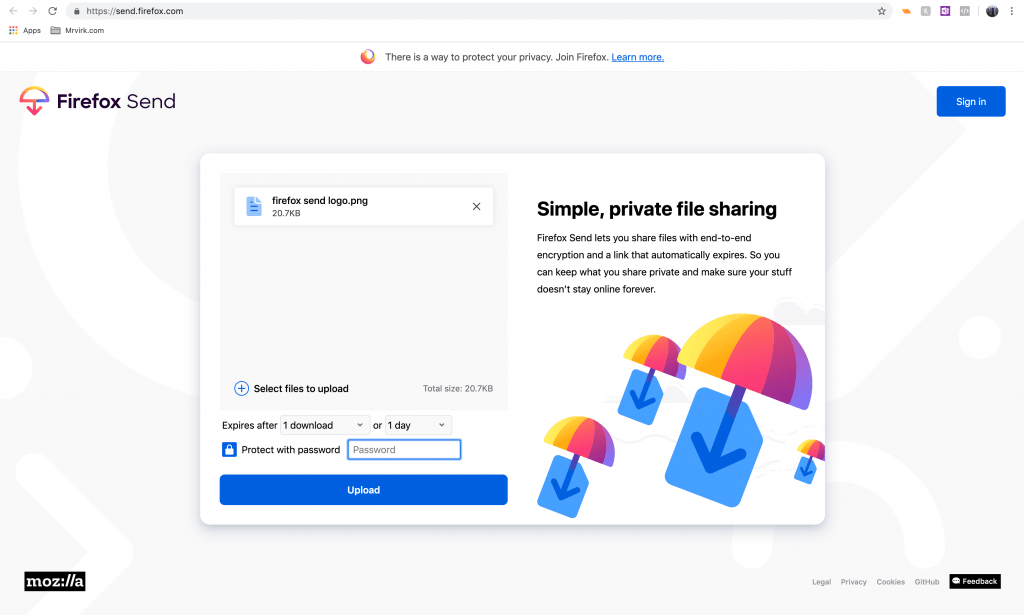Toggle the Protect with password checkbox
This screenshot has width=1024, height=615.
click(229, 450)
